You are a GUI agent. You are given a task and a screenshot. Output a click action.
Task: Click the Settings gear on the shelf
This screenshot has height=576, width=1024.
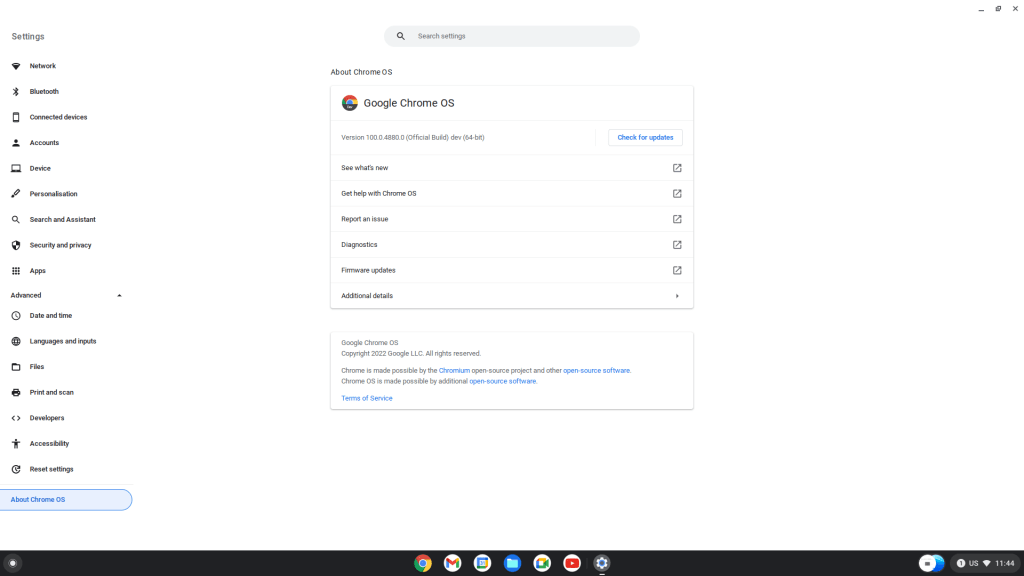[x=602, y=563]
